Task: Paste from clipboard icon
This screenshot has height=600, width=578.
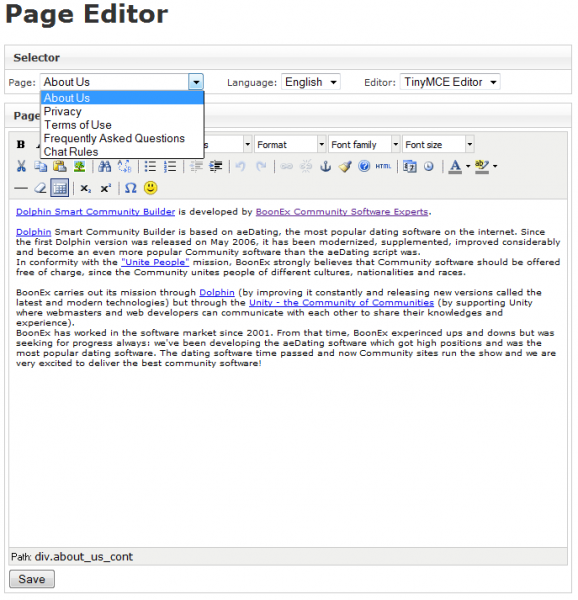Action: point(60,166)
